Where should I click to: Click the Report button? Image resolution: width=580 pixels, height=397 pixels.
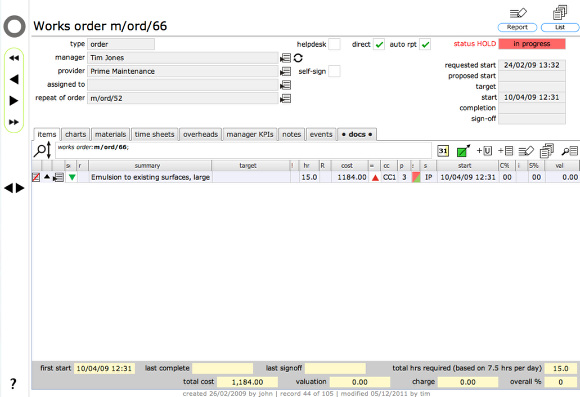517,27
